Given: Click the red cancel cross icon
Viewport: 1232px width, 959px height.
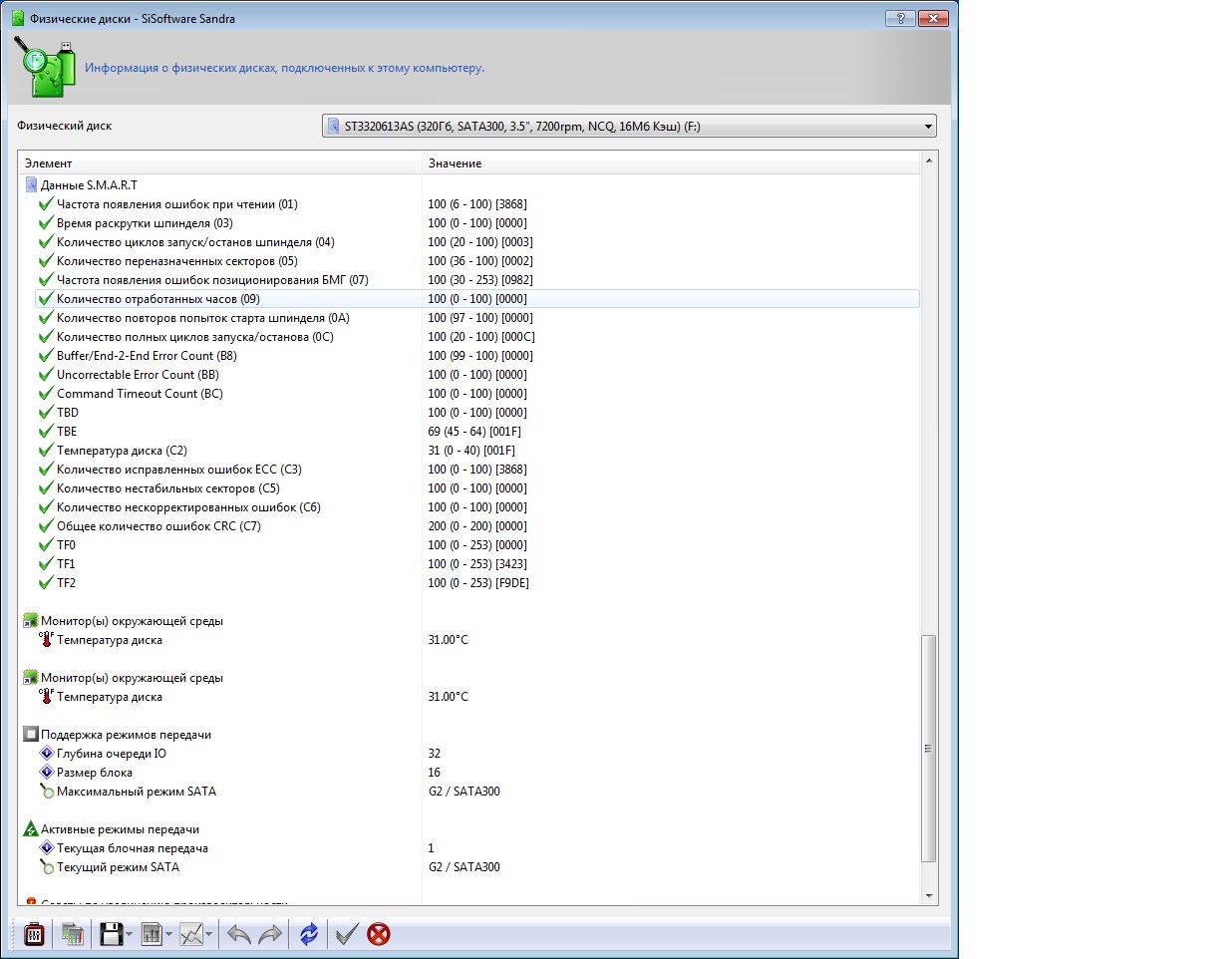Looking at the screenshot, I should (x=379, y=934).
